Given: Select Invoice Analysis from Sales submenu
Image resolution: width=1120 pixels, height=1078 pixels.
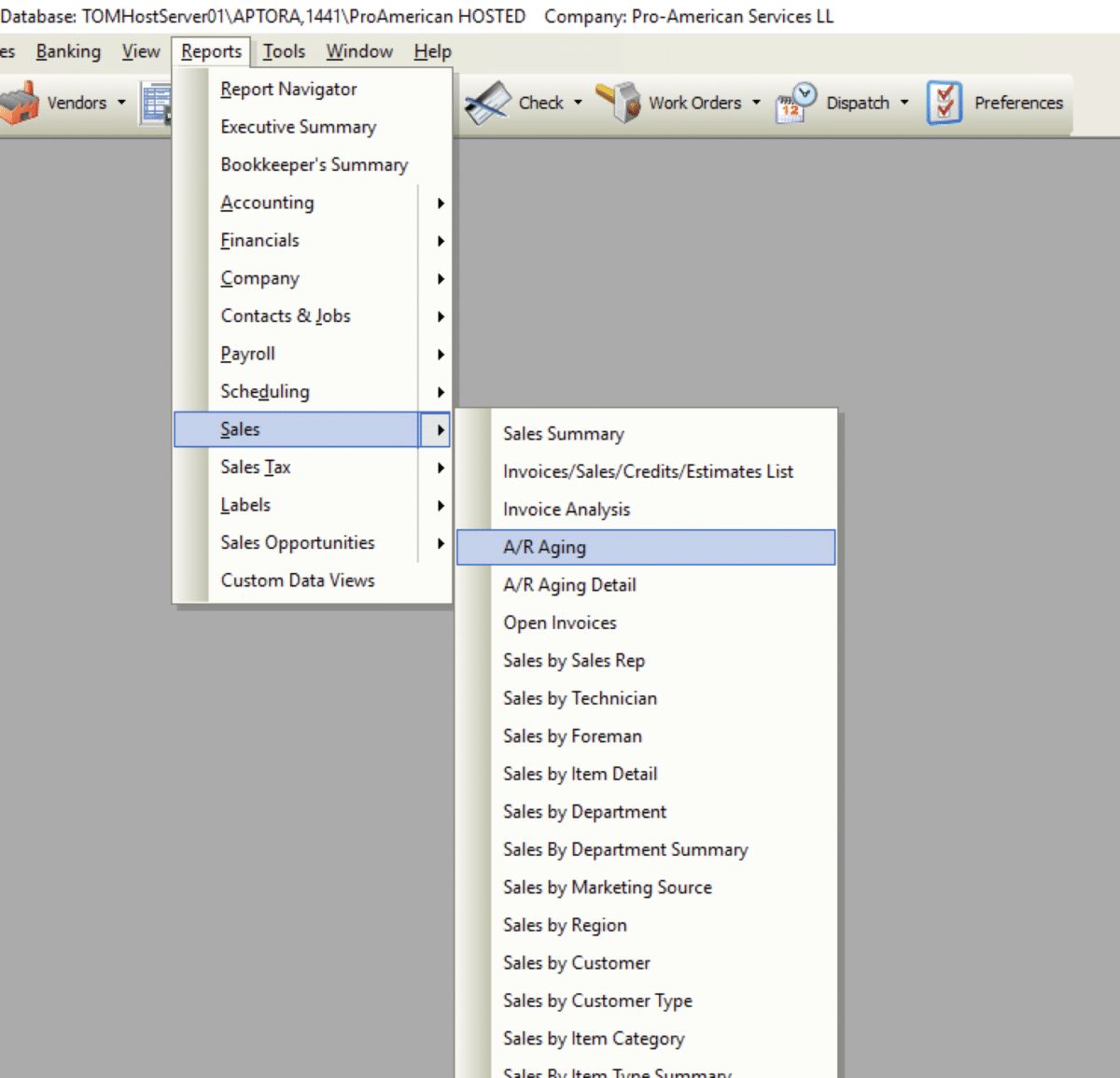Looking at the screenshot, I should [x=567, y=510].
